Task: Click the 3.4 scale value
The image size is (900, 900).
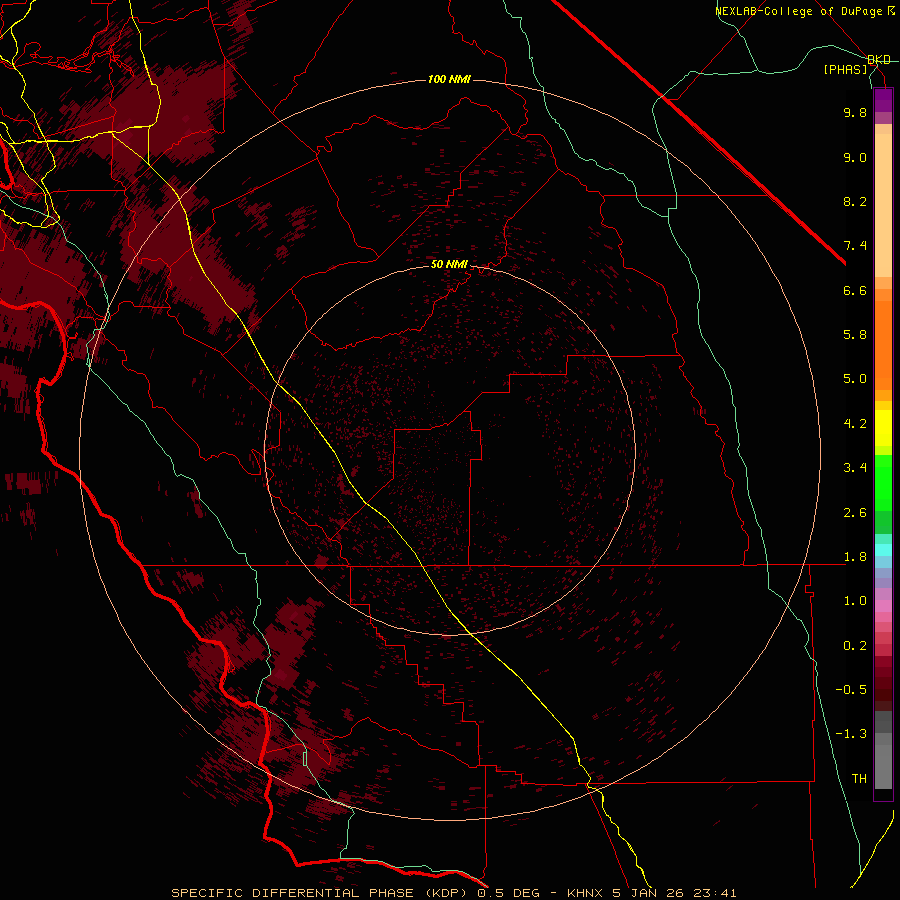Action: [x=855, y=468]
